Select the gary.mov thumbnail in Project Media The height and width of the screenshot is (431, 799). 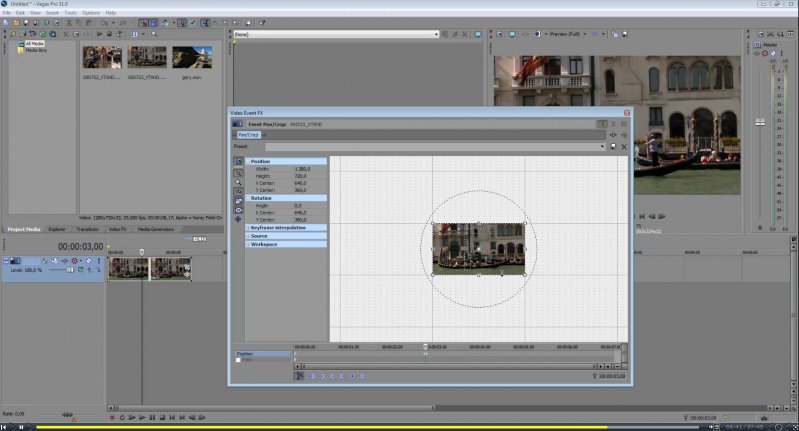[x=191, y=58]
